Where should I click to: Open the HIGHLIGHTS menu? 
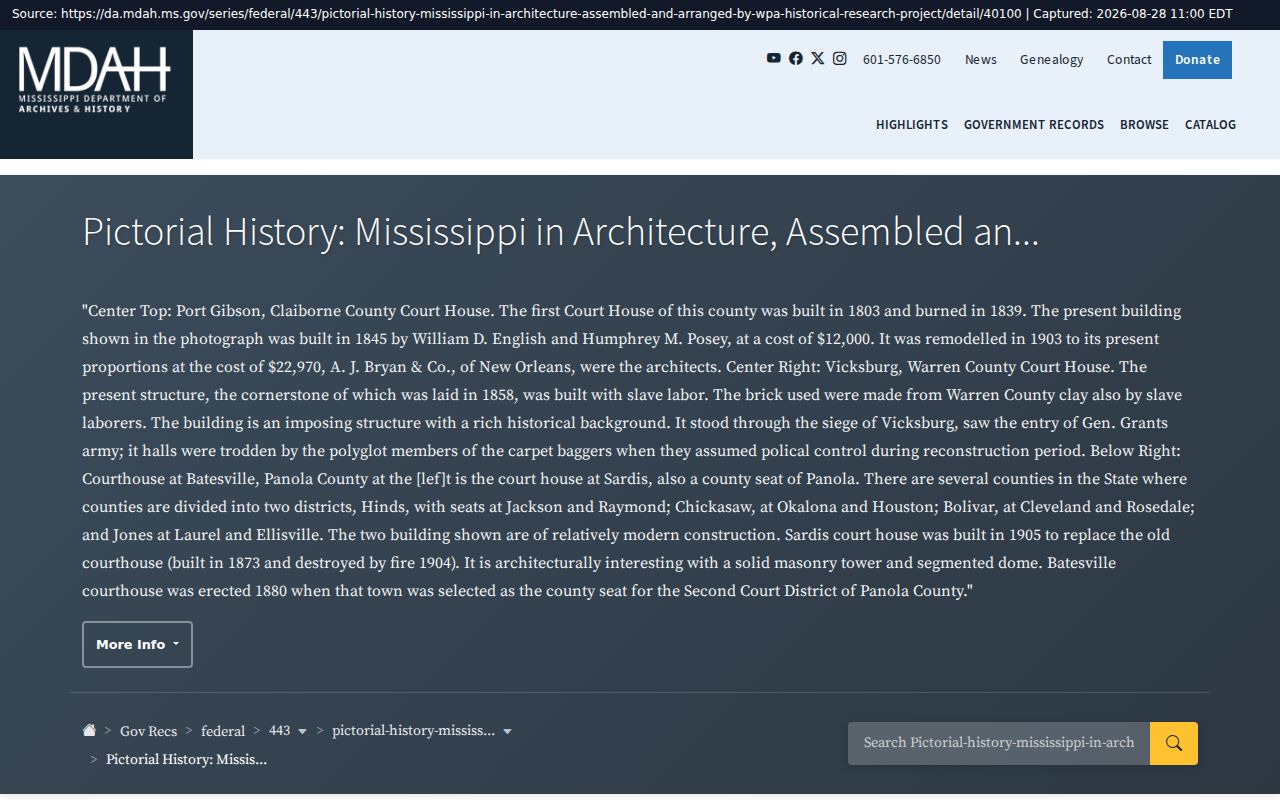pyautogui.click(x=912, y=124)
